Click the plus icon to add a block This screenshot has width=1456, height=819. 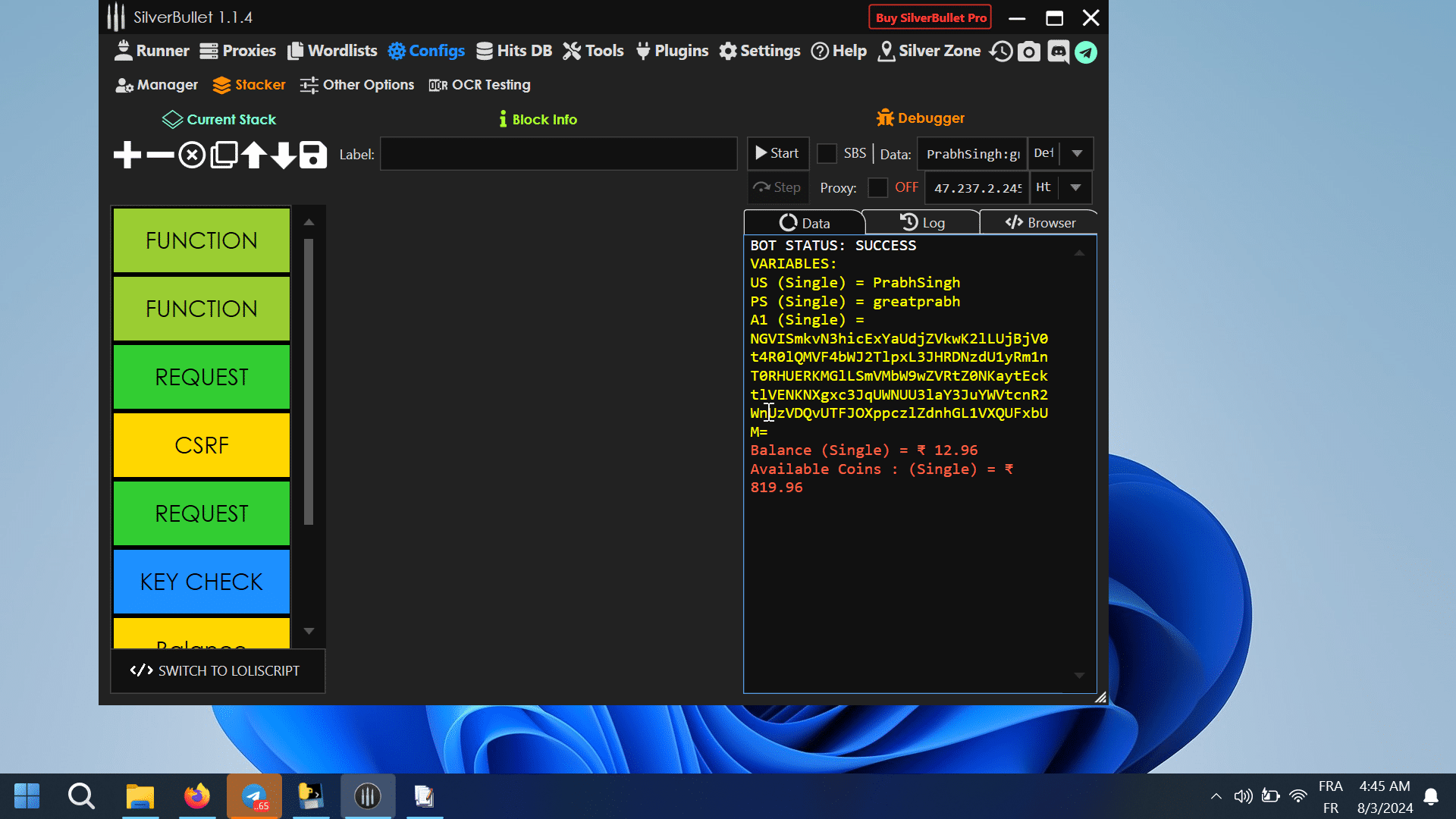pos(127,155)
